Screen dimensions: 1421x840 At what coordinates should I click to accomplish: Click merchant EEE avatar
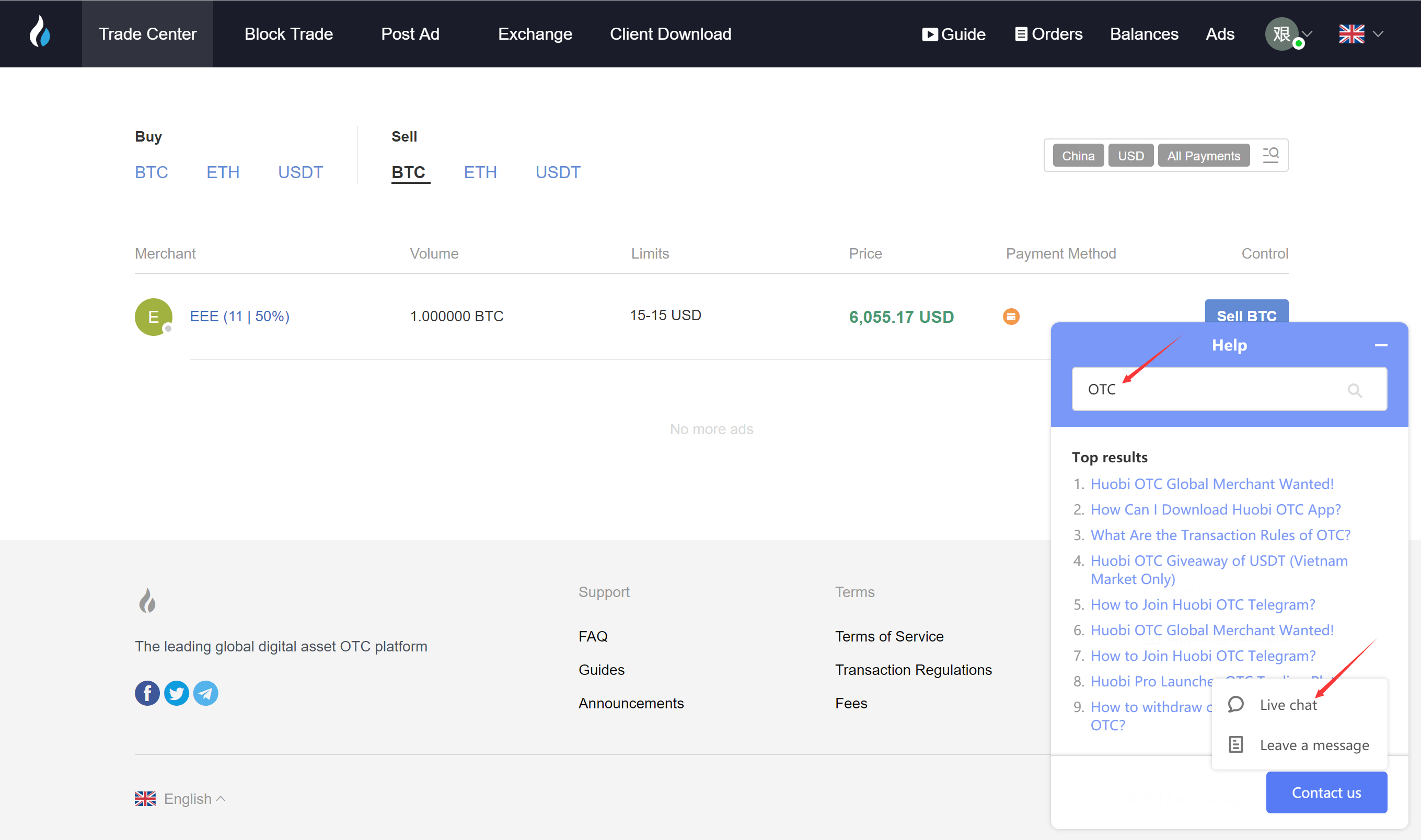point(153,317)
